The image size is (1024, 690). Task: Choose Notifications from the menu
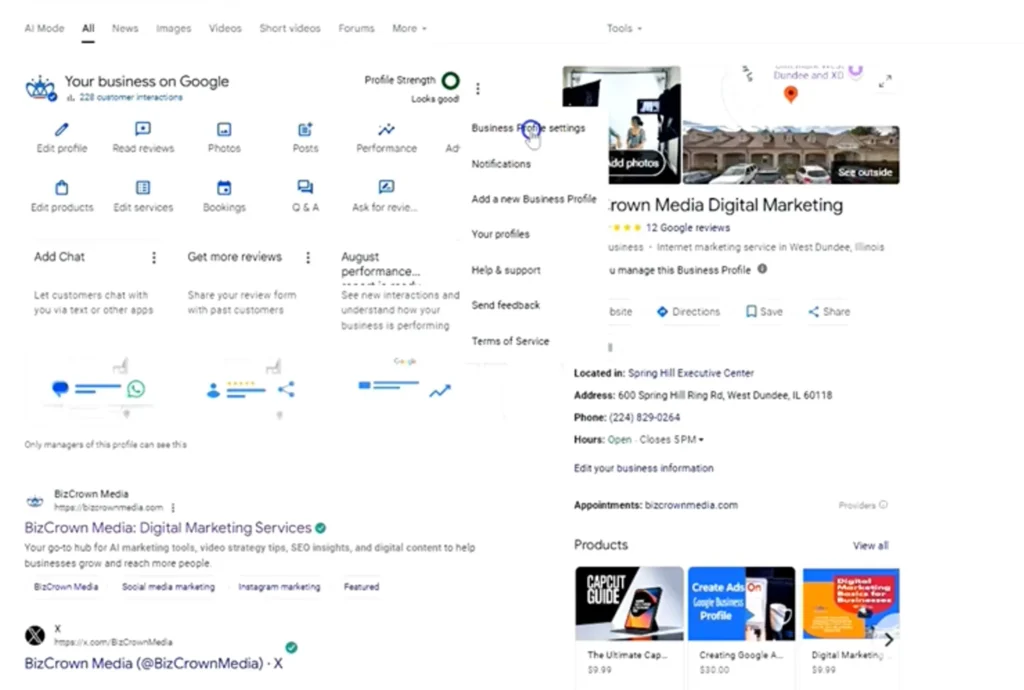point(501,164)
